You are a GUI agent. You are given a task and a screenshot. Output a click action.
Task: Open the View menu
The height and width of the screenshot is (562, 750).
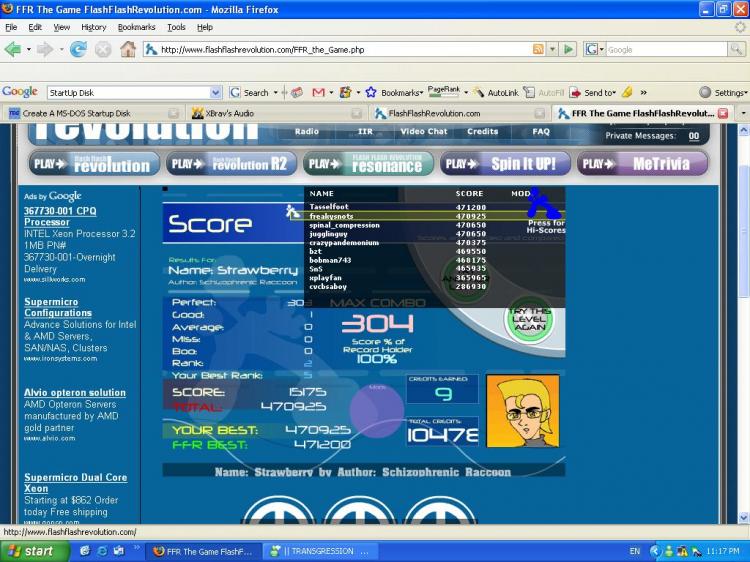pyautogui.click(x=61, y=27)
